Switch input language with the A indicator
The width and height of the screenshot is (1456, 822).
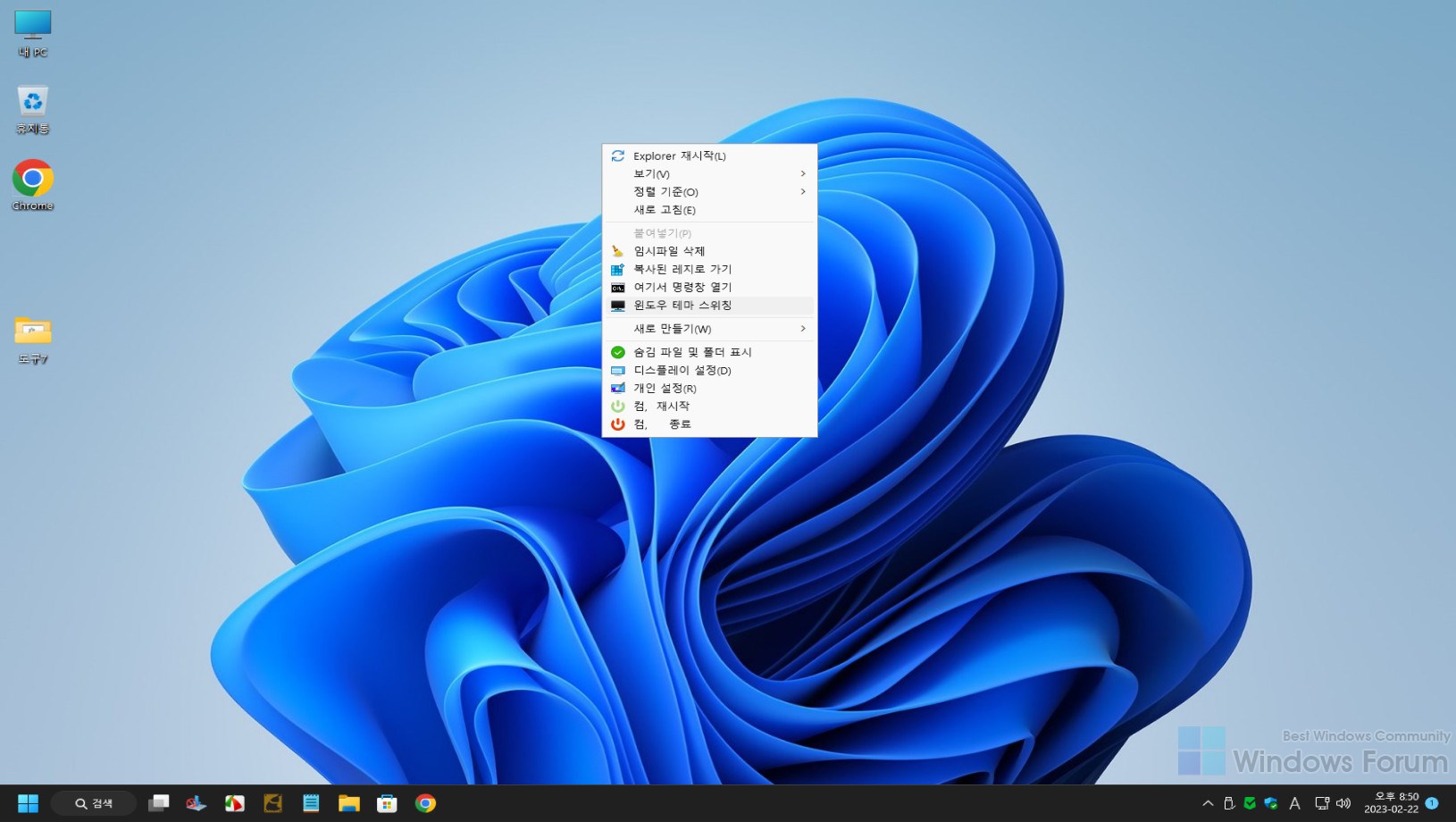point(1294,803)
